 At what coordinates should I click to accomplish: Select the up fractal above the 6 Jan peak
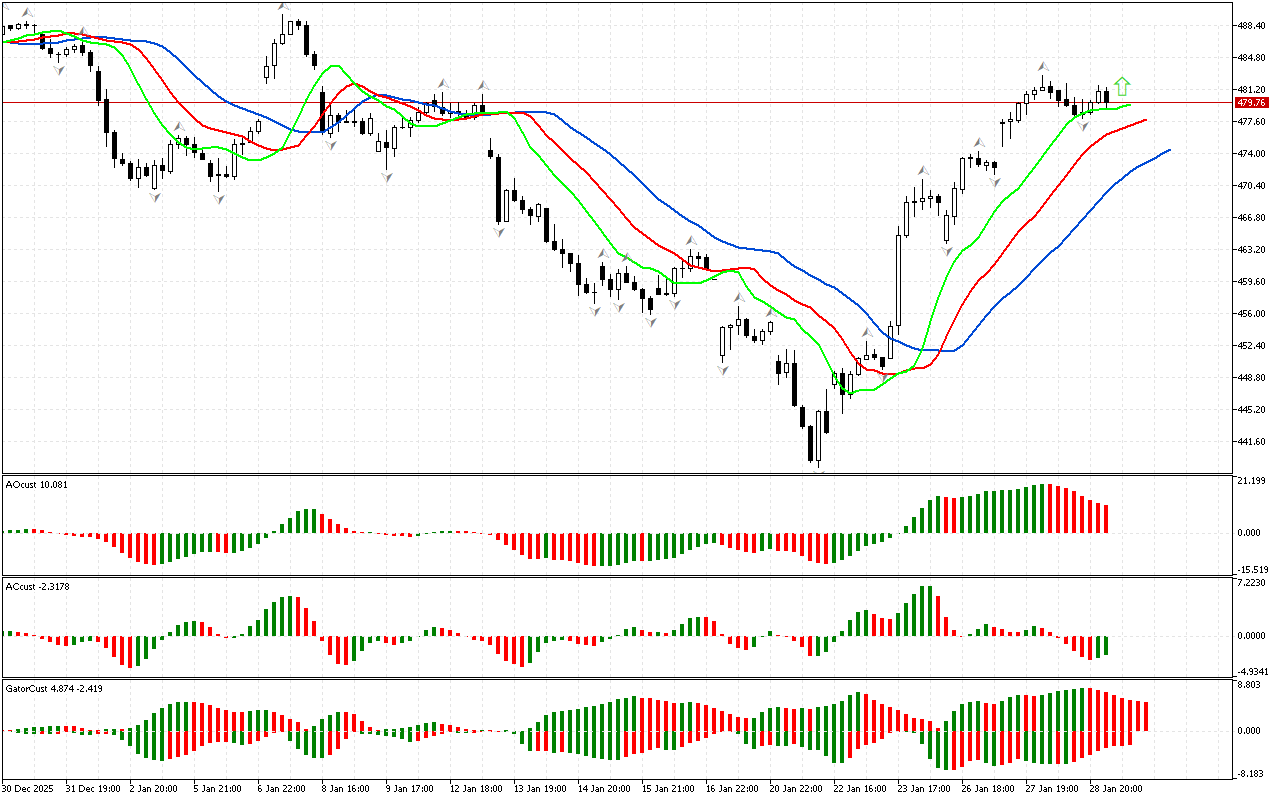pos(282,7)
